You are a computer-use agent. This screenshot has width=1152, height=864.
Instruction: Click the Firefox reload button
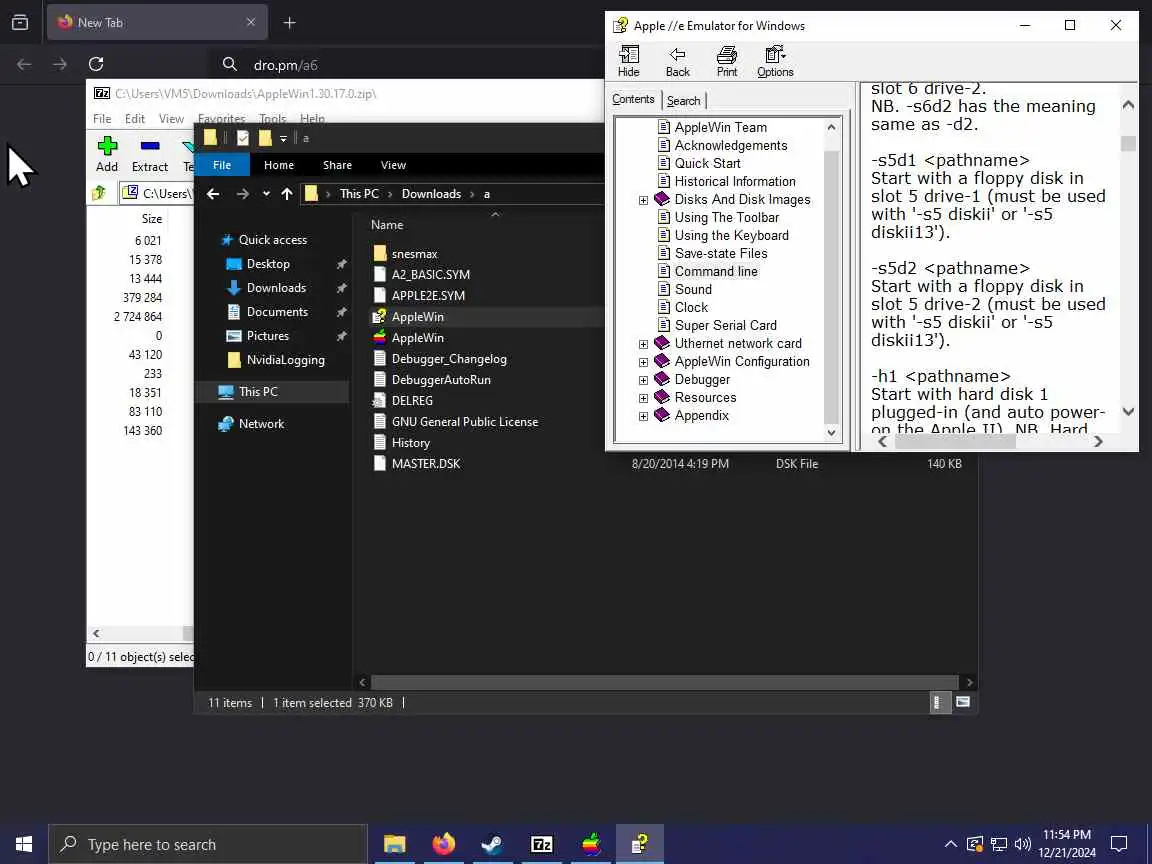tap(96, 65)
